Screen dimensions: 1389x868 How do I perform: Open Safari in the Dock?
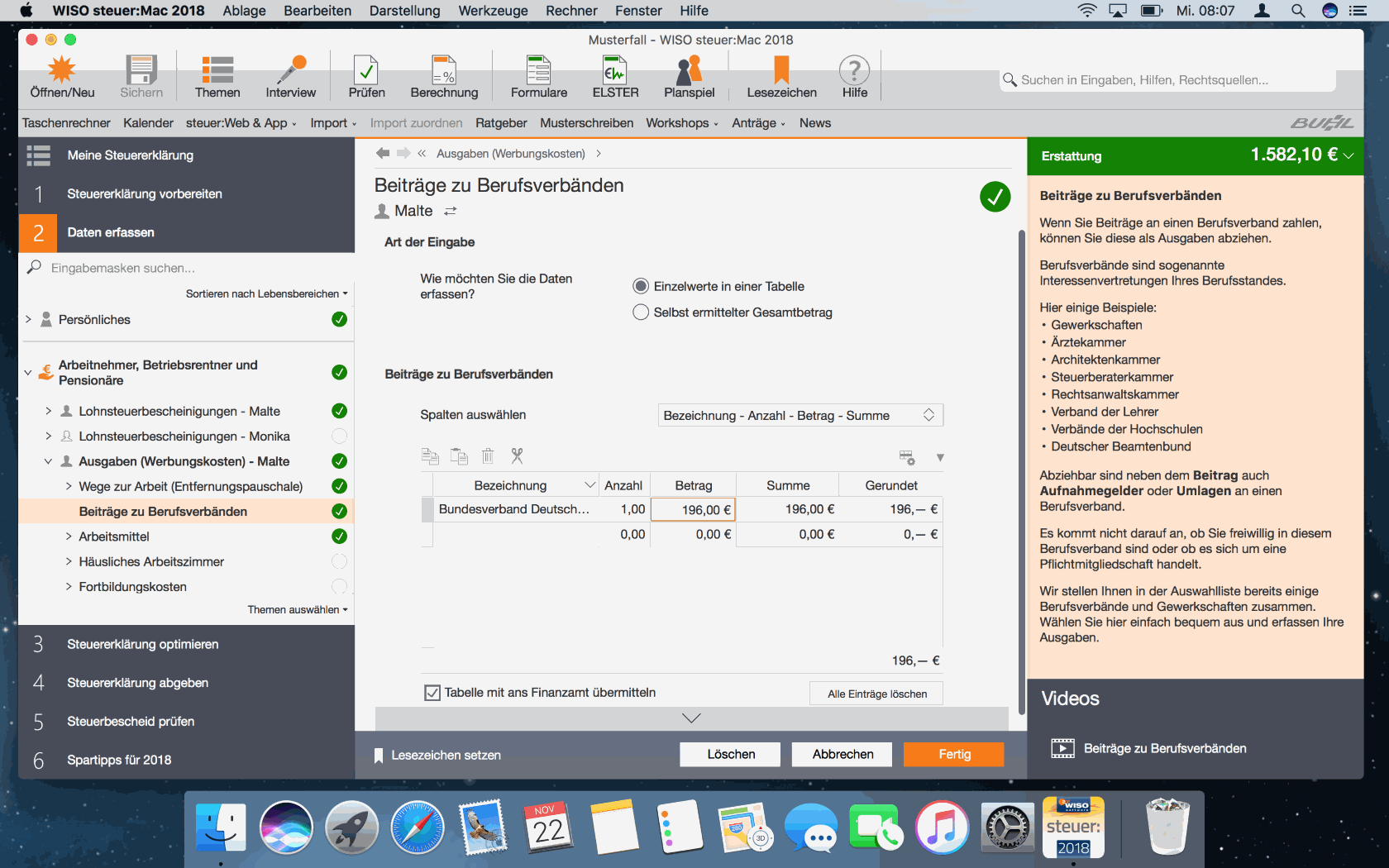click(418, 827)
